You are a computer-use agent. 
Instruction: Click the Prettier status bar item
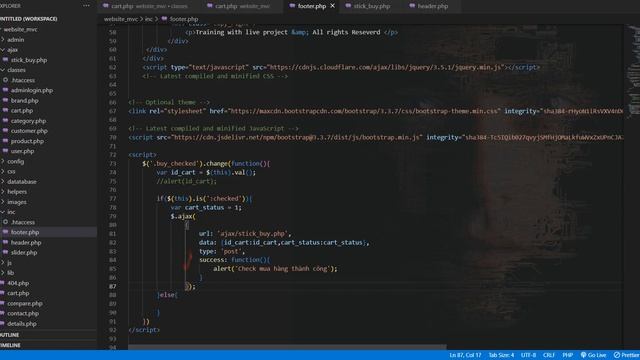pyautogui.click(x=626, y=355)
